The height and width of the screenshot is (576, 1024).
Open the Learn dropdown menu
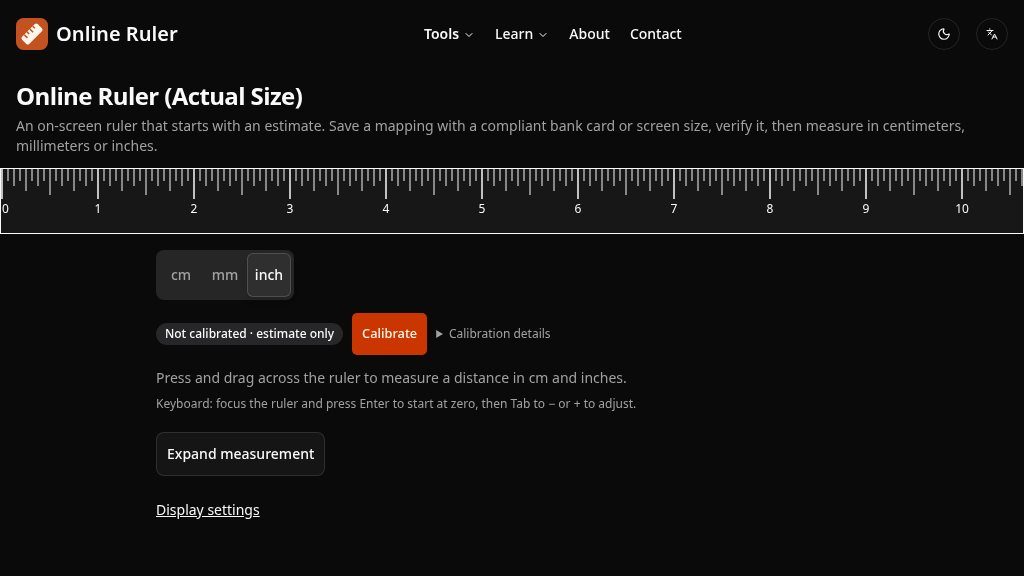[520, 34]
